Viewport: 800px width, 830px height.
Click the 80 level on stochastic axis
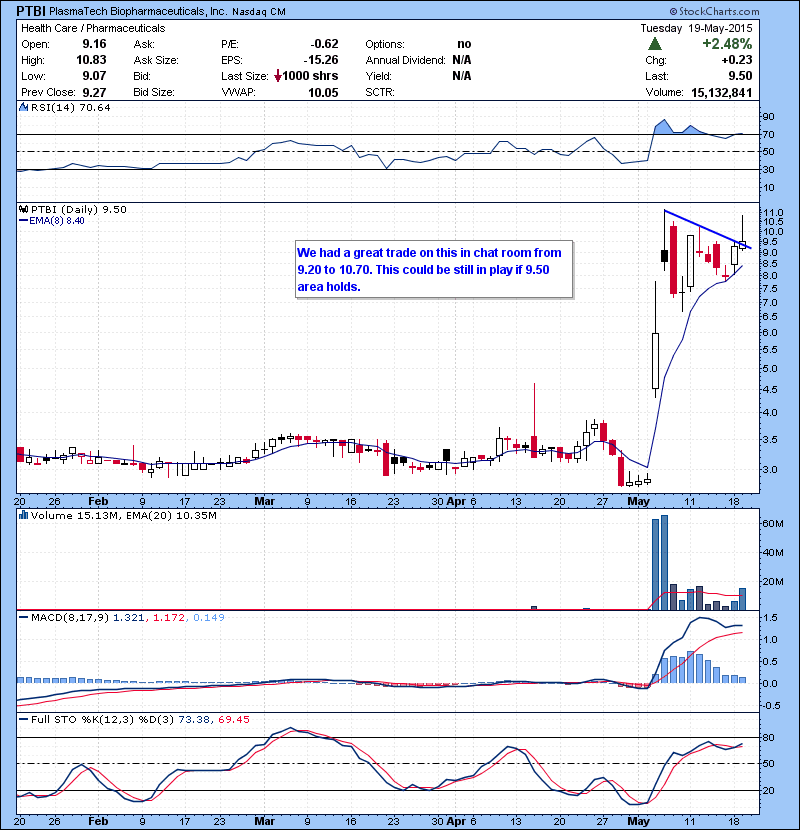(x=768, y=737)
